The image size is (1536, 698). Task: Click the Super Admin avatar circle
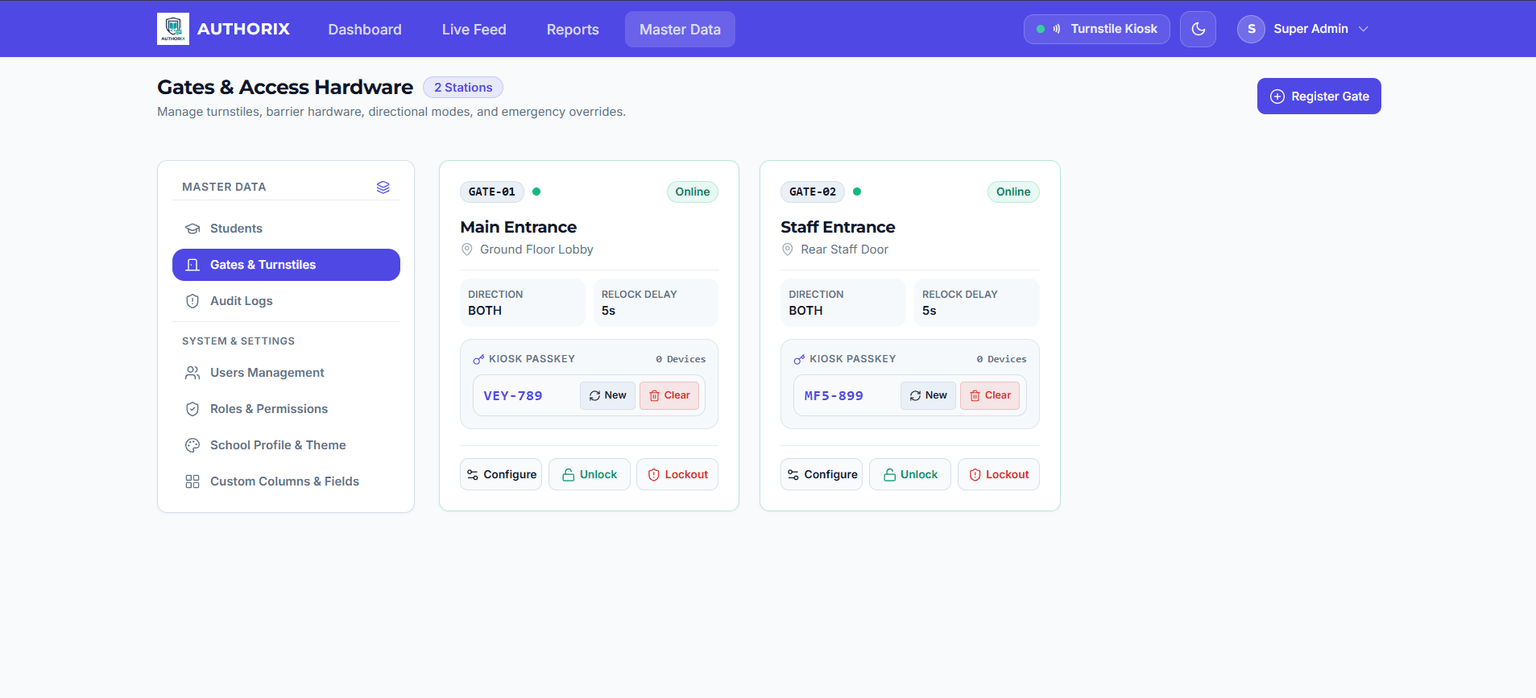(1251, 29)
